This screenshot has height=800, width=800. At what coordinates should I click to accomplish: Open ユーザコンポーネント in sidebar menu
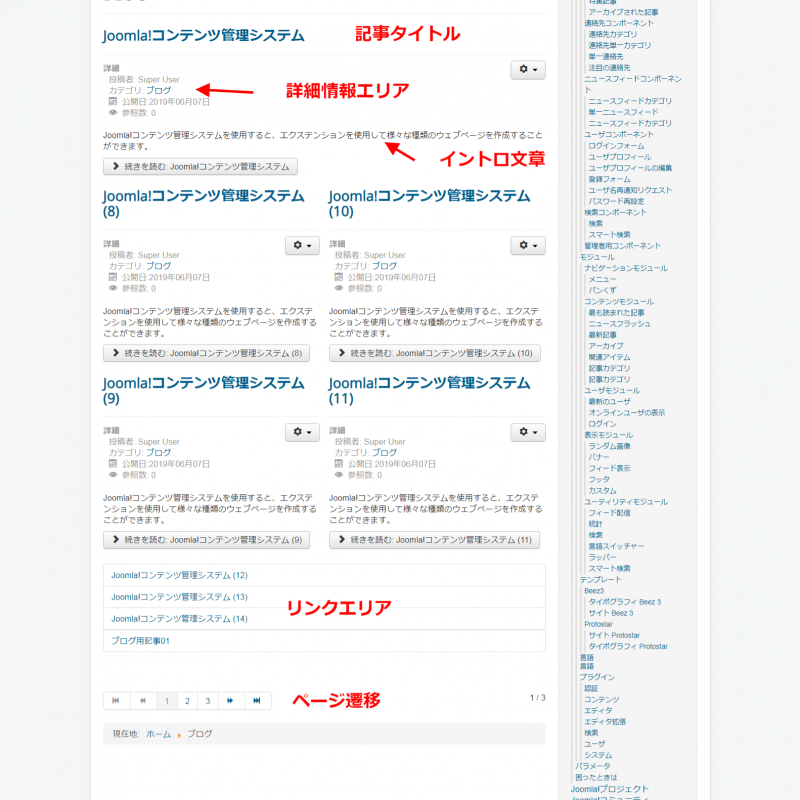pos(619,135)
